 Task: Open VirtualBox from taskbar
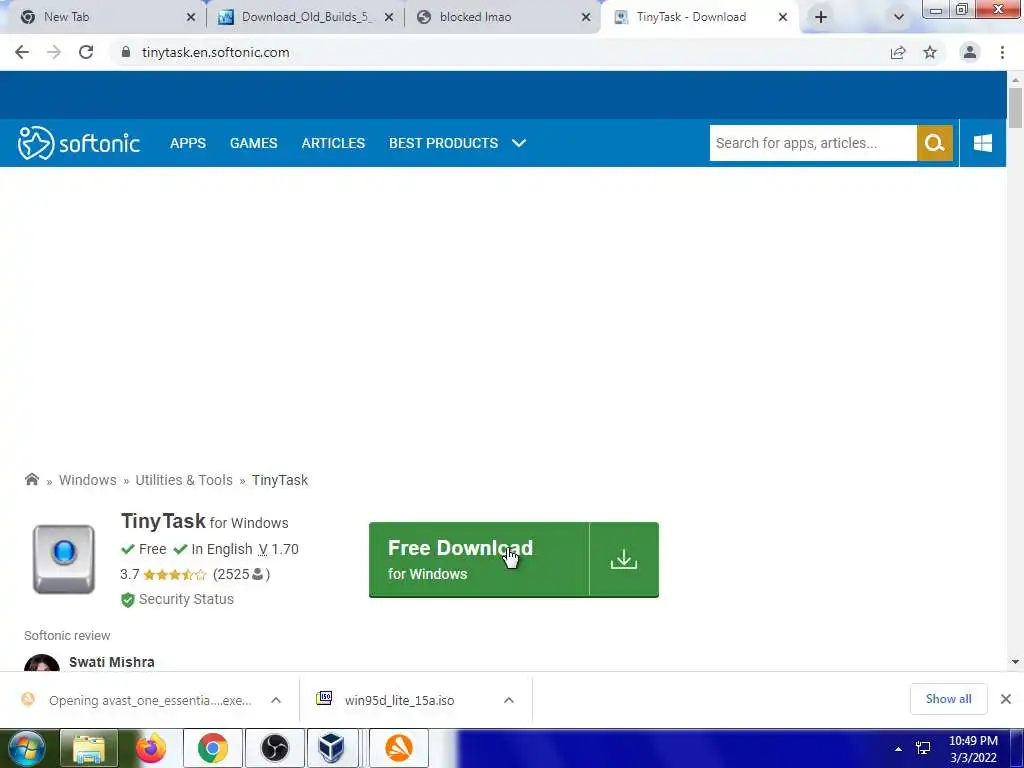coord(332,748)
